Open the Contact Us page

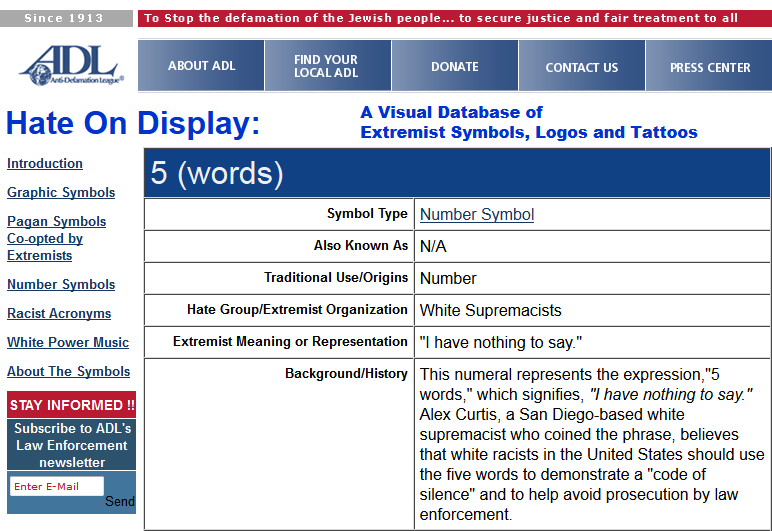click(x=581, y=67)
